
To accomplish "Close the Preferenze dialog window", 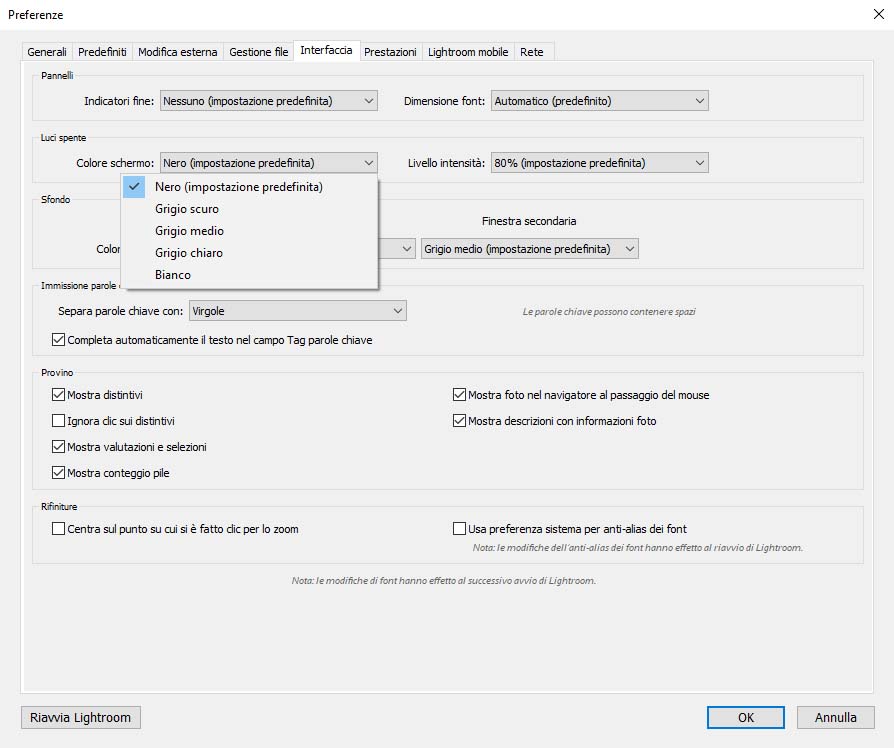I will click(877, 15).
